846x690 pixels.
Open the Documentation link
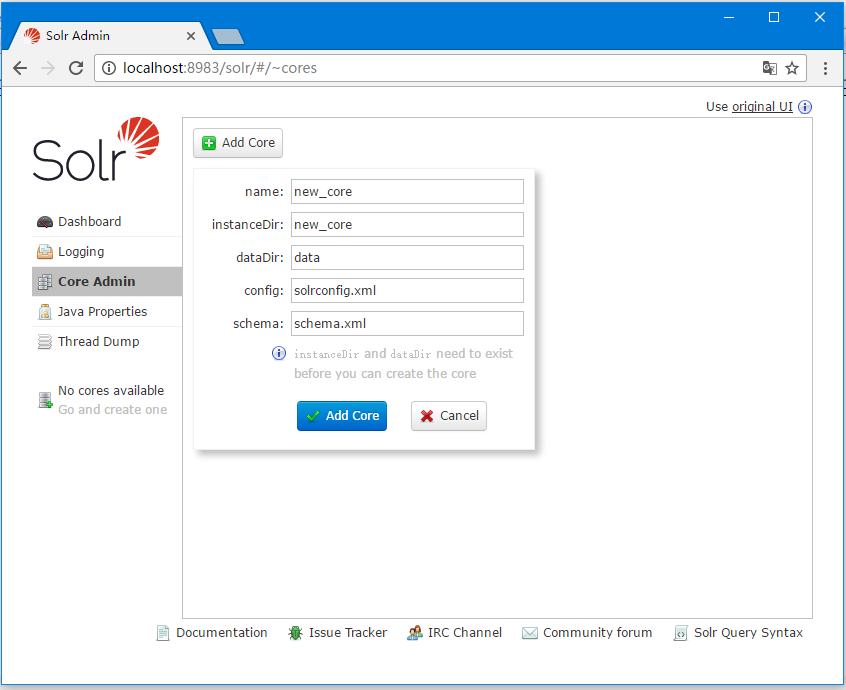pyautogui.click(x=221, y=633)
